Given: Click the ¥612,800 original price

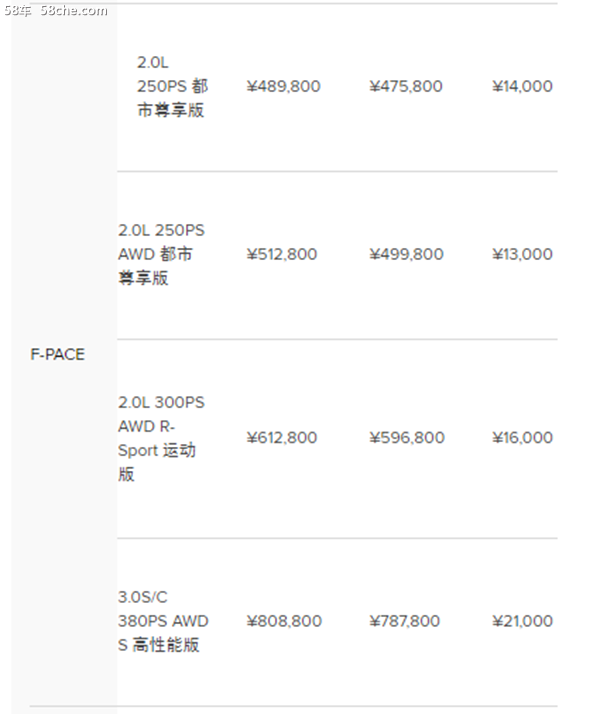Looking at the screenshot, I should coord(281,438).
